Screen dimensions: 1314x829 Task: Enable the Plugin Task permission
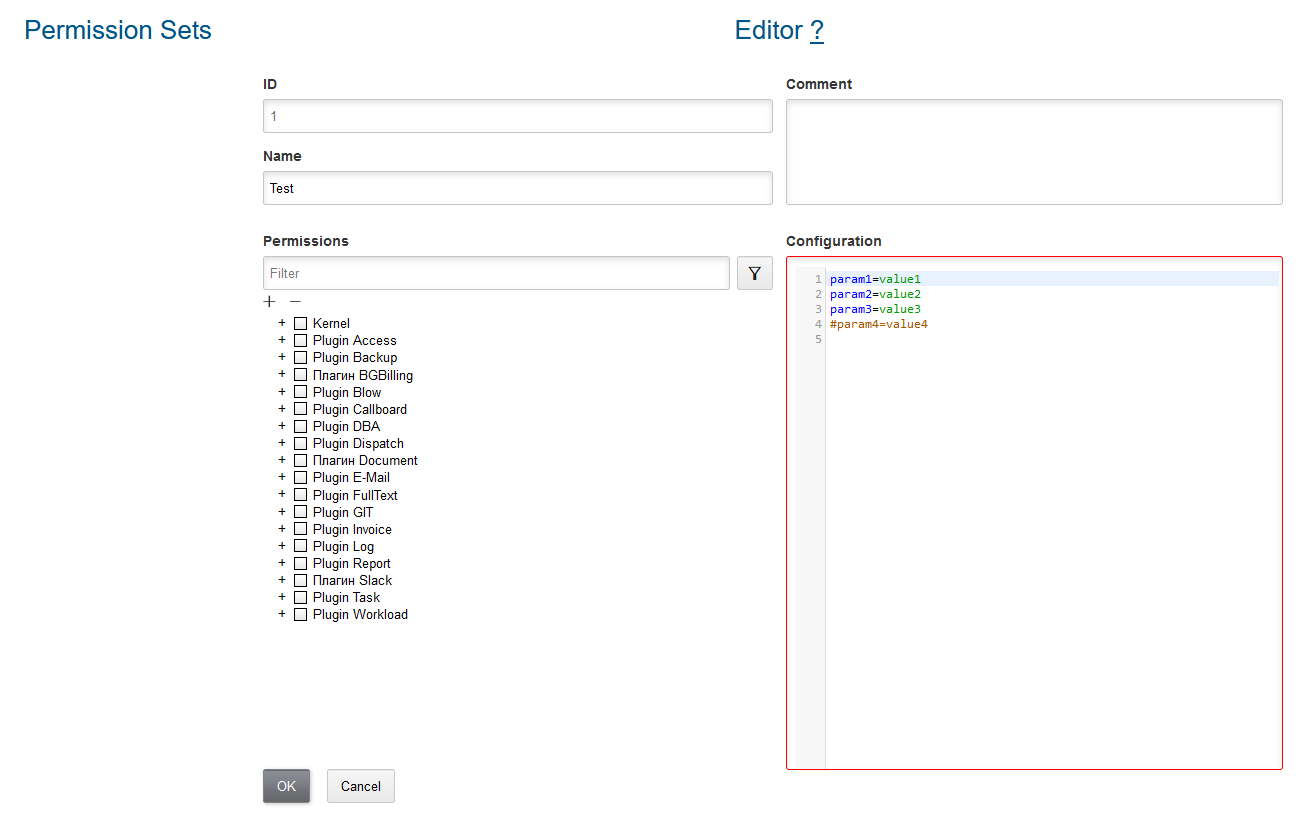tap(300, 597)
